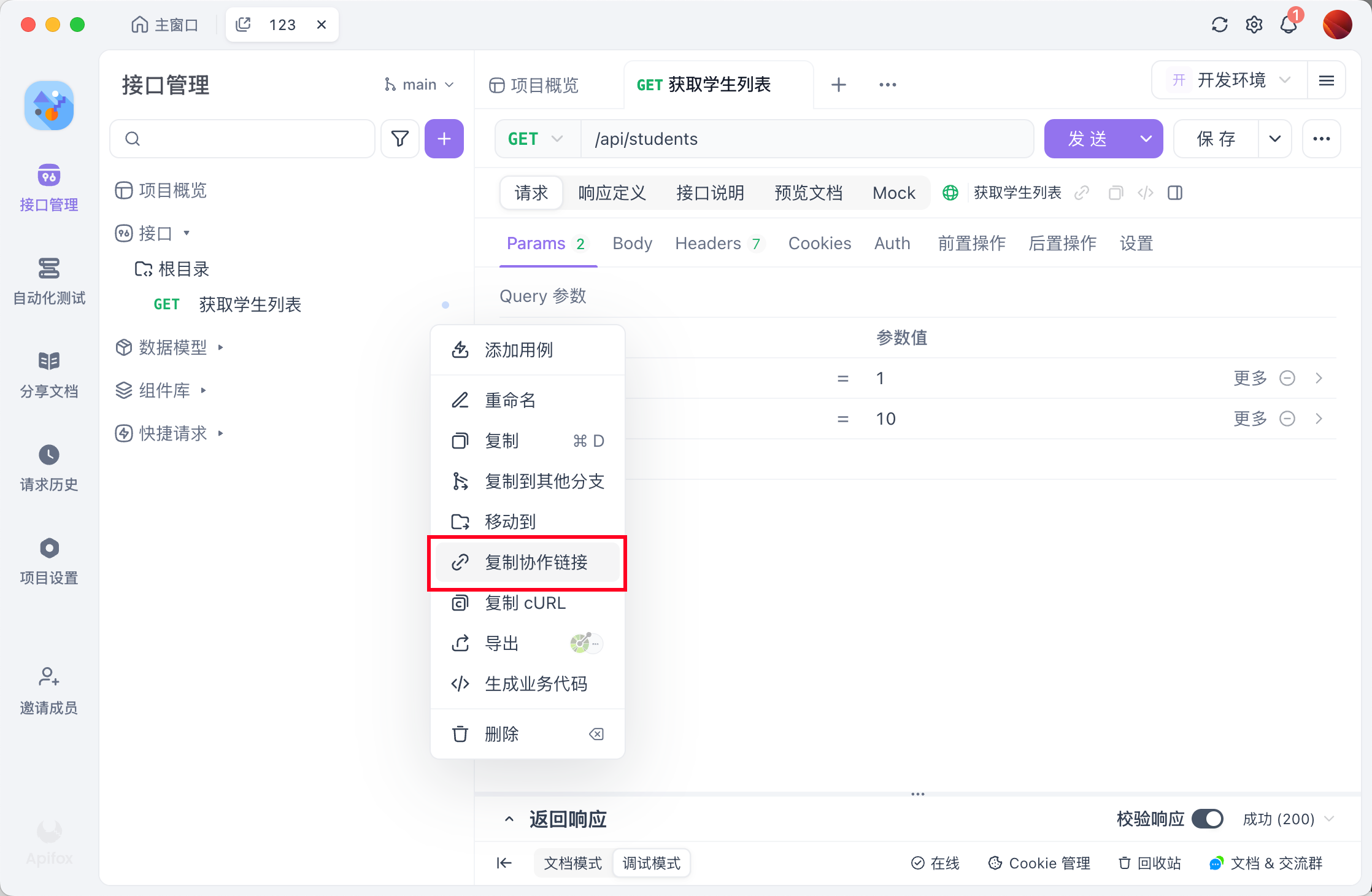The width and height of the screenshot is (1372, 896).
Task: Open 请求历史 in the left sidebar
Action: click(x=48, y=468)
